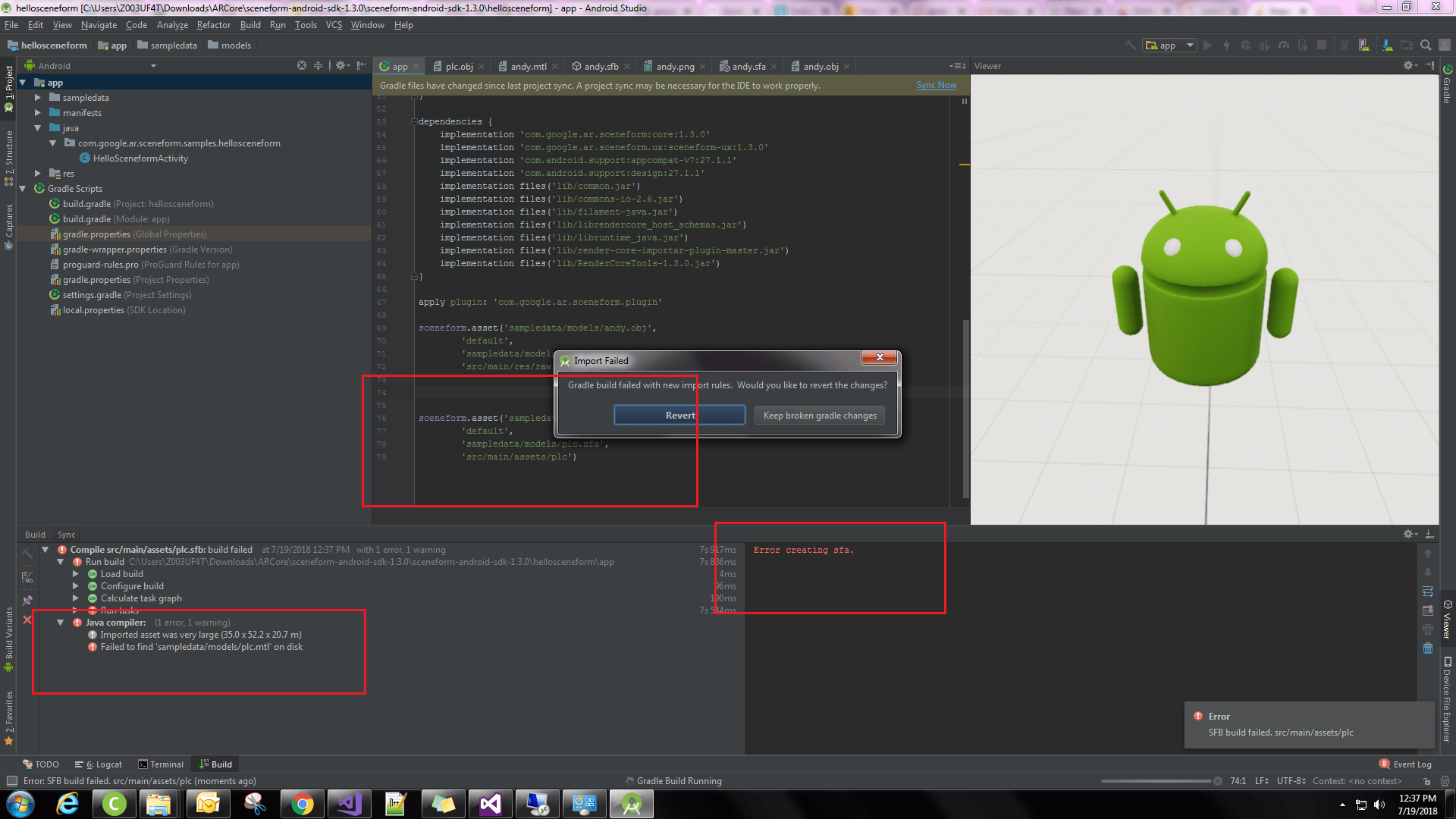The width and height of the screenshot is (1456, 819).
Task: Click the red X close icon in Build panel
Action: pos(27,620)
